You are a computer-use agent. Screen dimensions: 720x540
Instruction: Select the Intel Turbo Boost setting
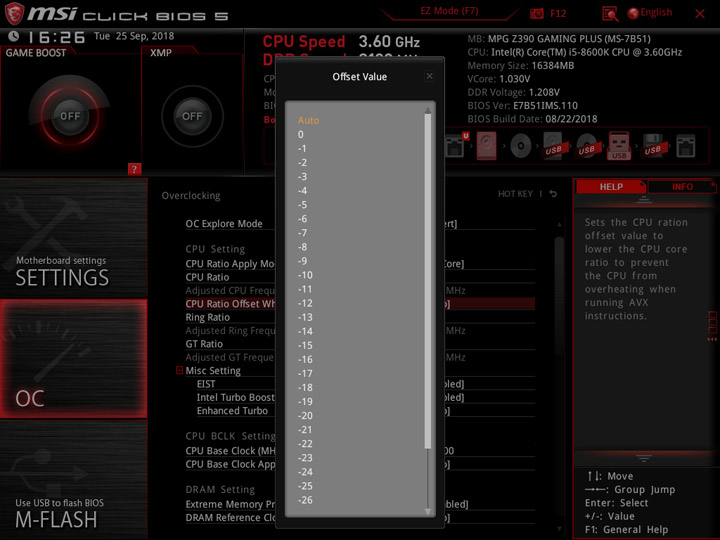[x=366, y=397]
